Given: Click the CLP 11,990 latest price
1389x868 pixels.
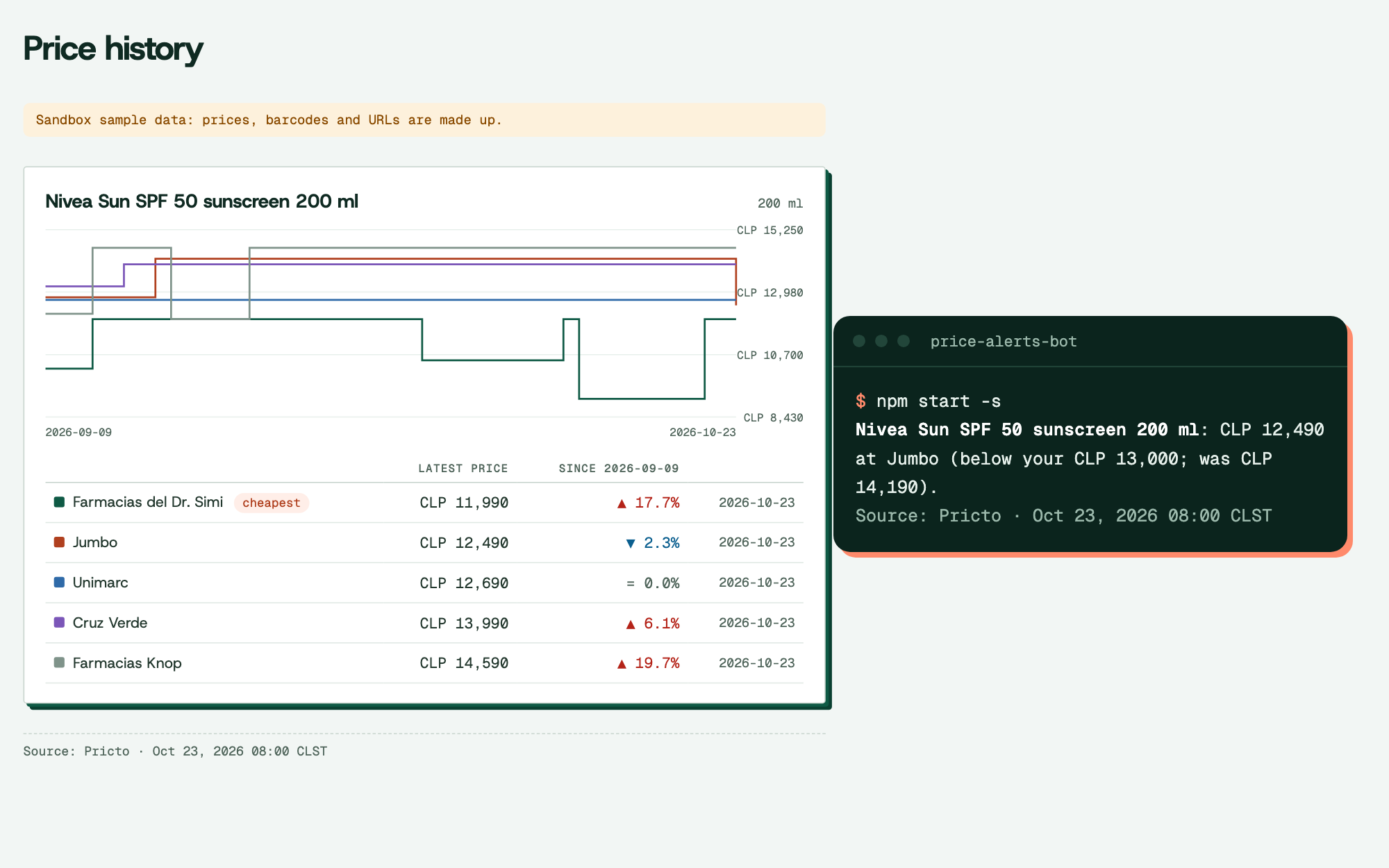Looking at the screenshot, I should (x=464, y=503).
